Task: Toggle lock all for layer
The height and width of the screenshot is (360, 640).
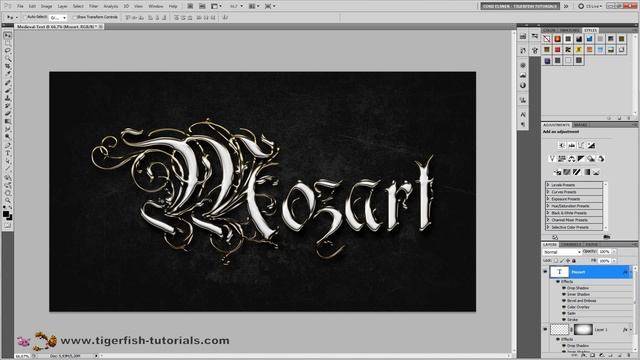Action: coord(573,261)
